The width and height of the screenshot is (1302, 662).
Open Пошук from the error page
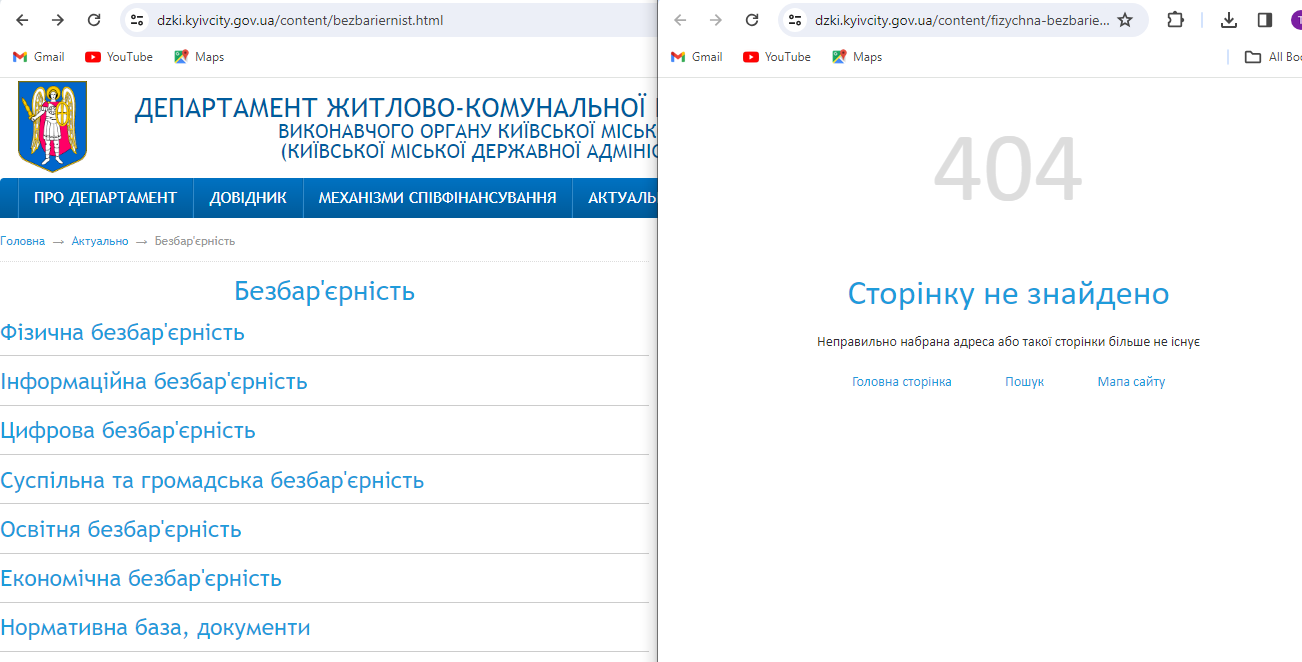(x=1024, y=381)
